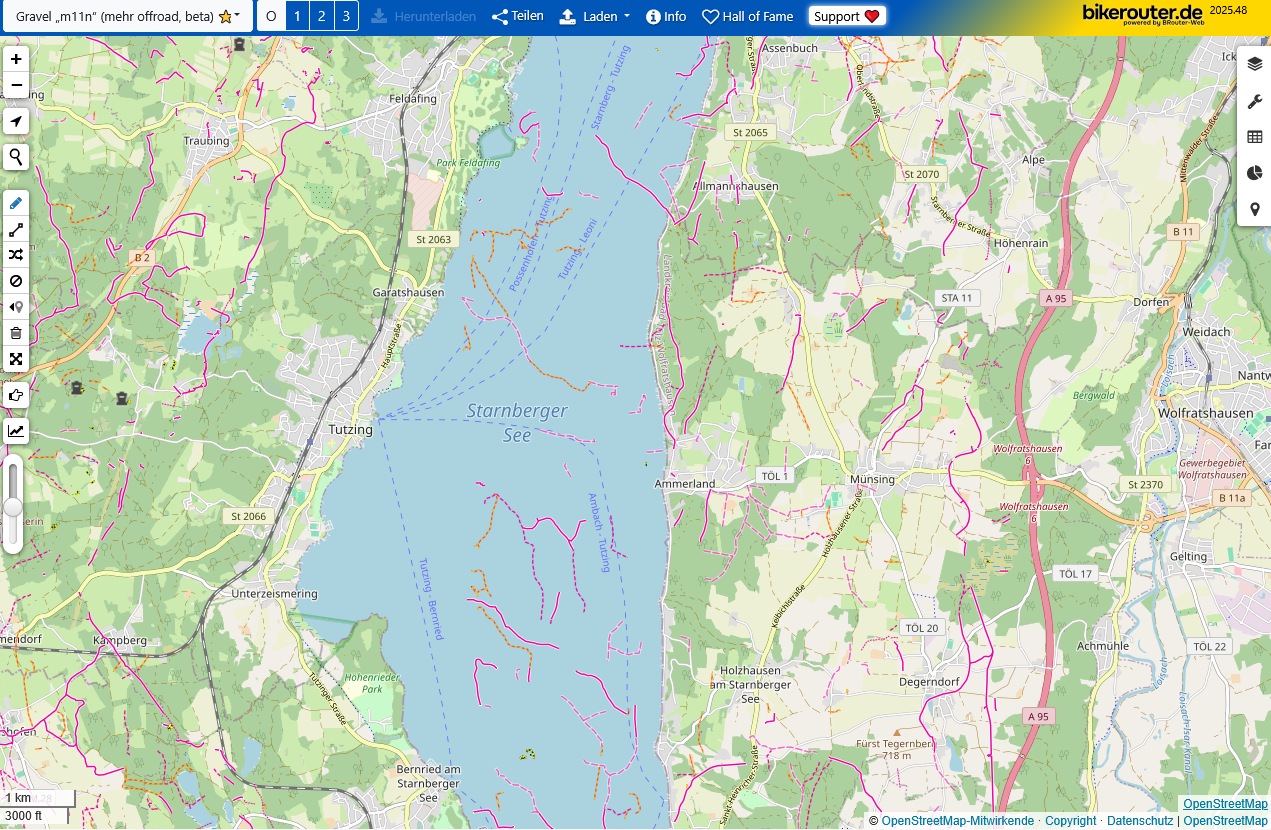Delete the route with trash icon
The width and height of the screenshot is (1271, 830).
[16, 333]
